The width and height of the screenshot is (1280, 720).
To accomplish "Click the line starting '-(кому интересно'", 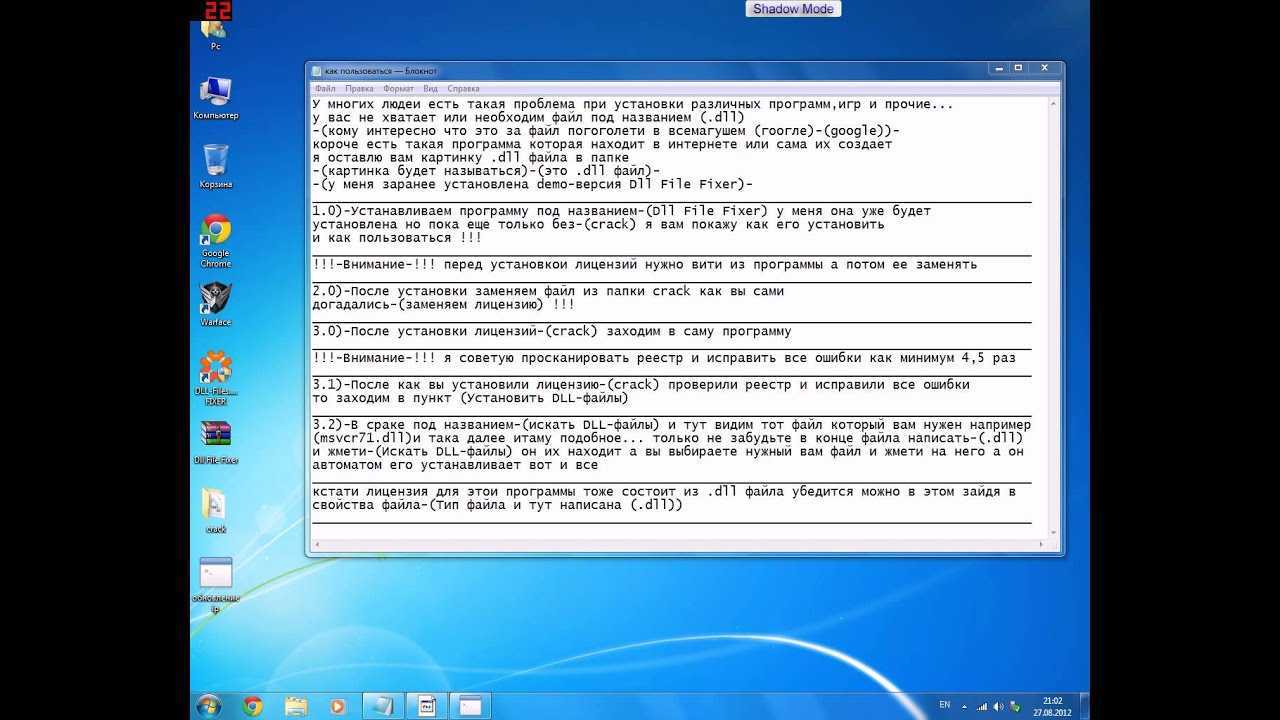I will click(x=606, y=131).
